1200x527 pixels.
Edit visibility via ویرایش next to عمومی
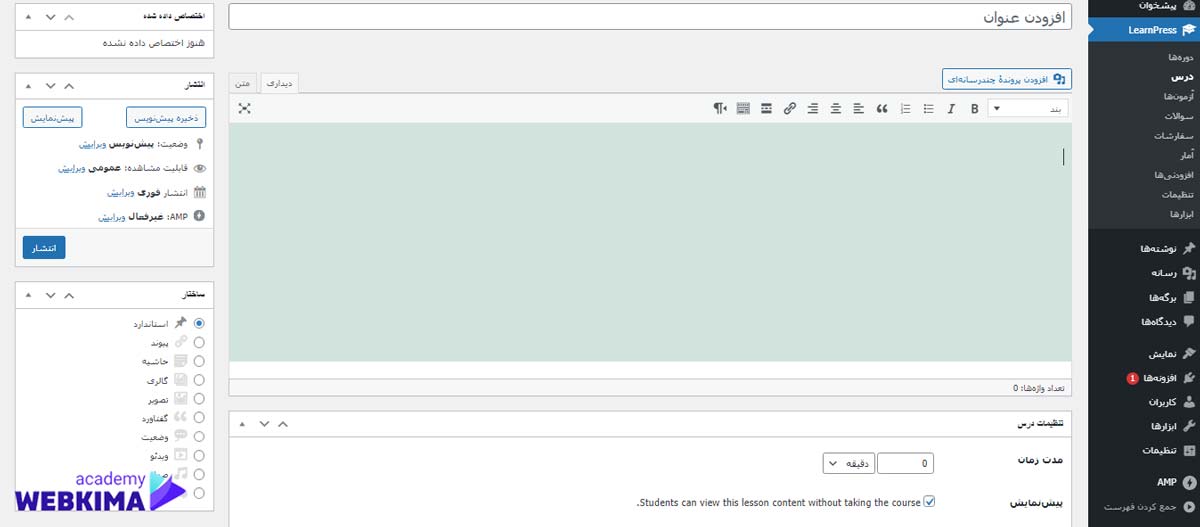72,168
